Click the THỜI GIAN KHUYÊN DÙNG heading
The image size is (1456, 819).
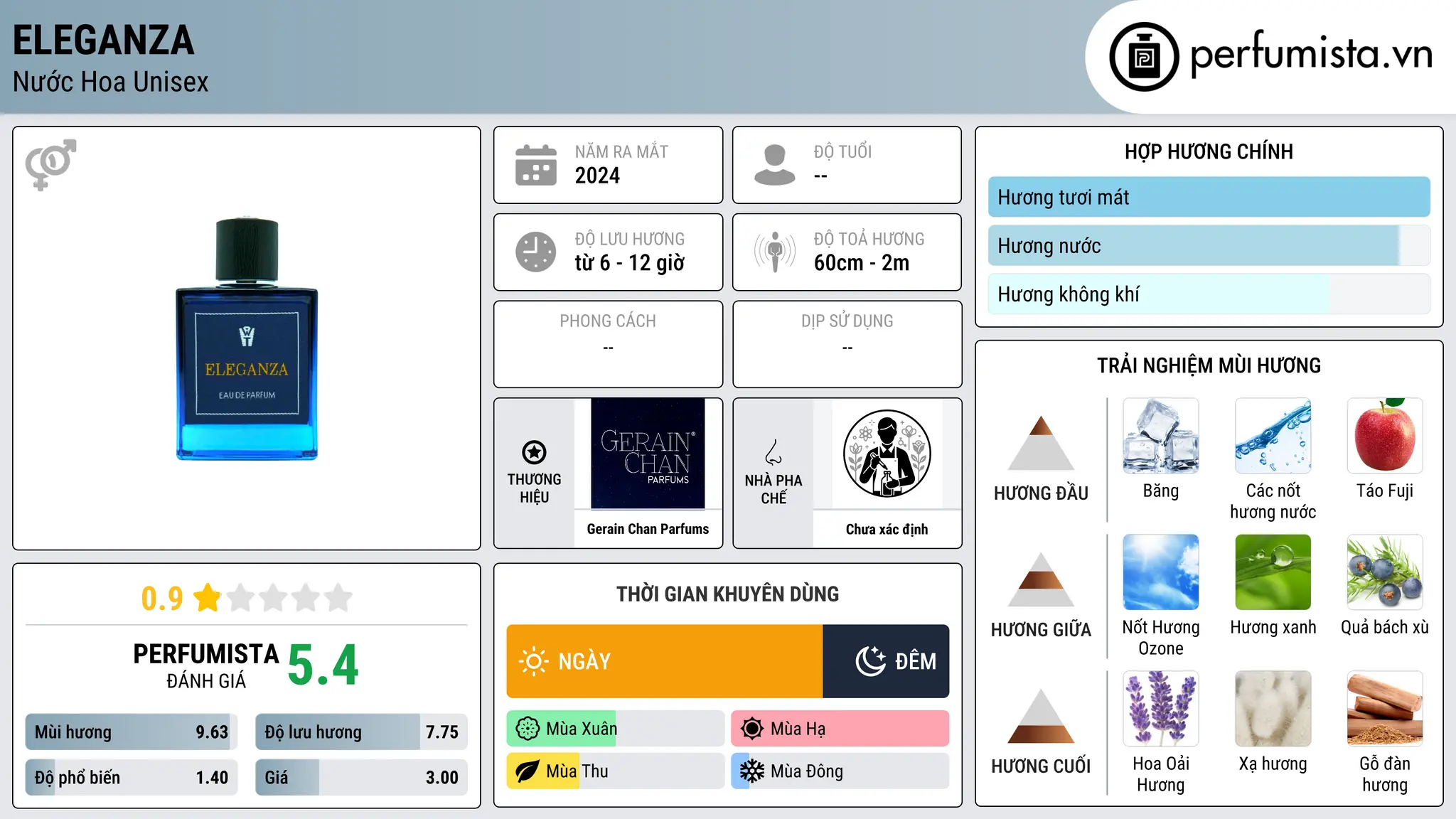click(x=727, y=594)
